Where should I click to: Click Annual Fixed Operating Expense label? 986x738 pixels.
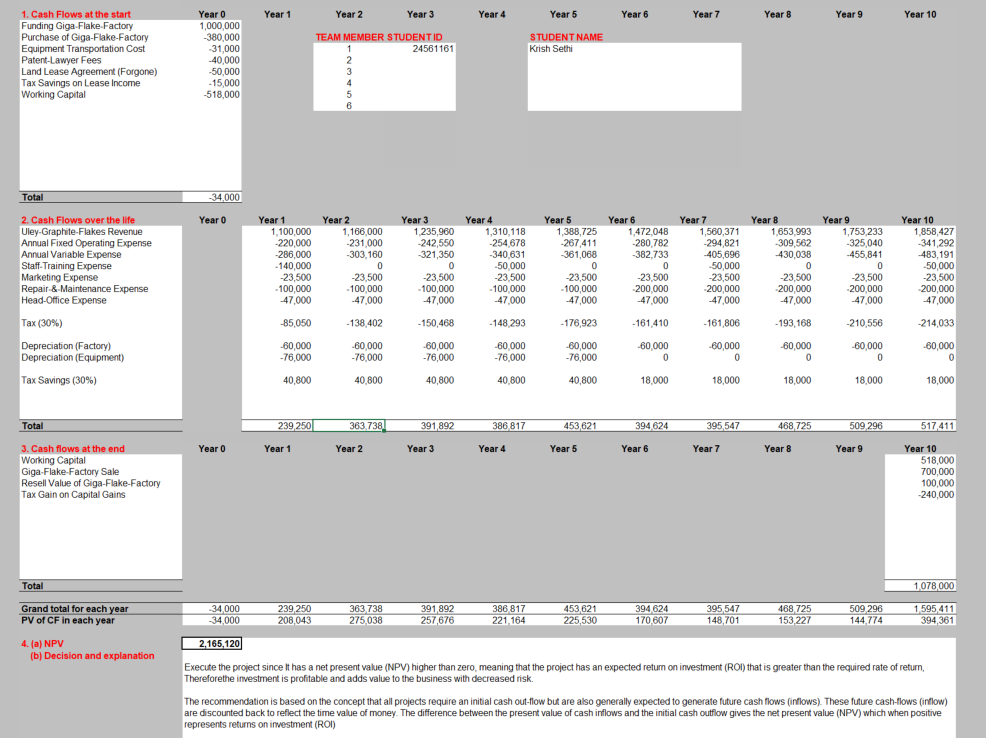tap(87, 243)
